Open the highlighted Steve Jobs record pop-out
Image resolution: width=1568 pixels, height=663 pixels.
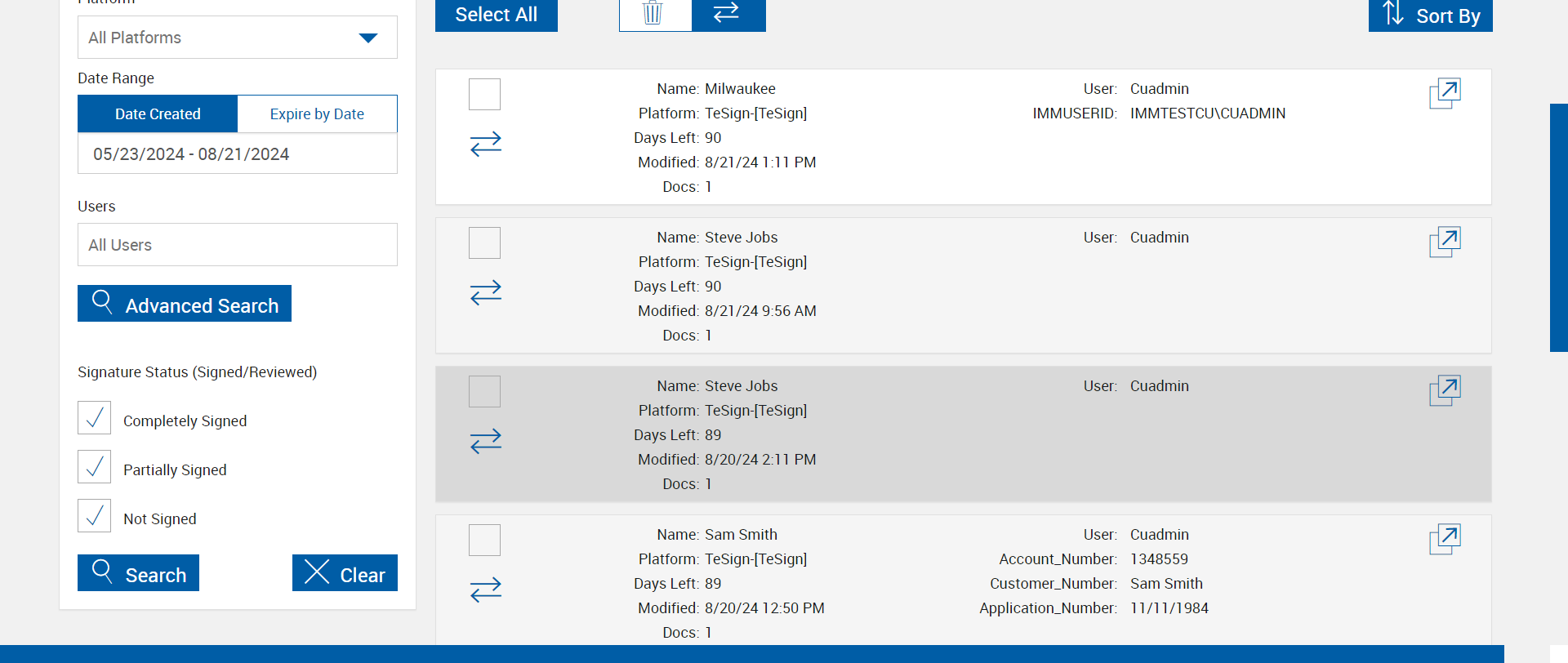[x=1445, y=391]
